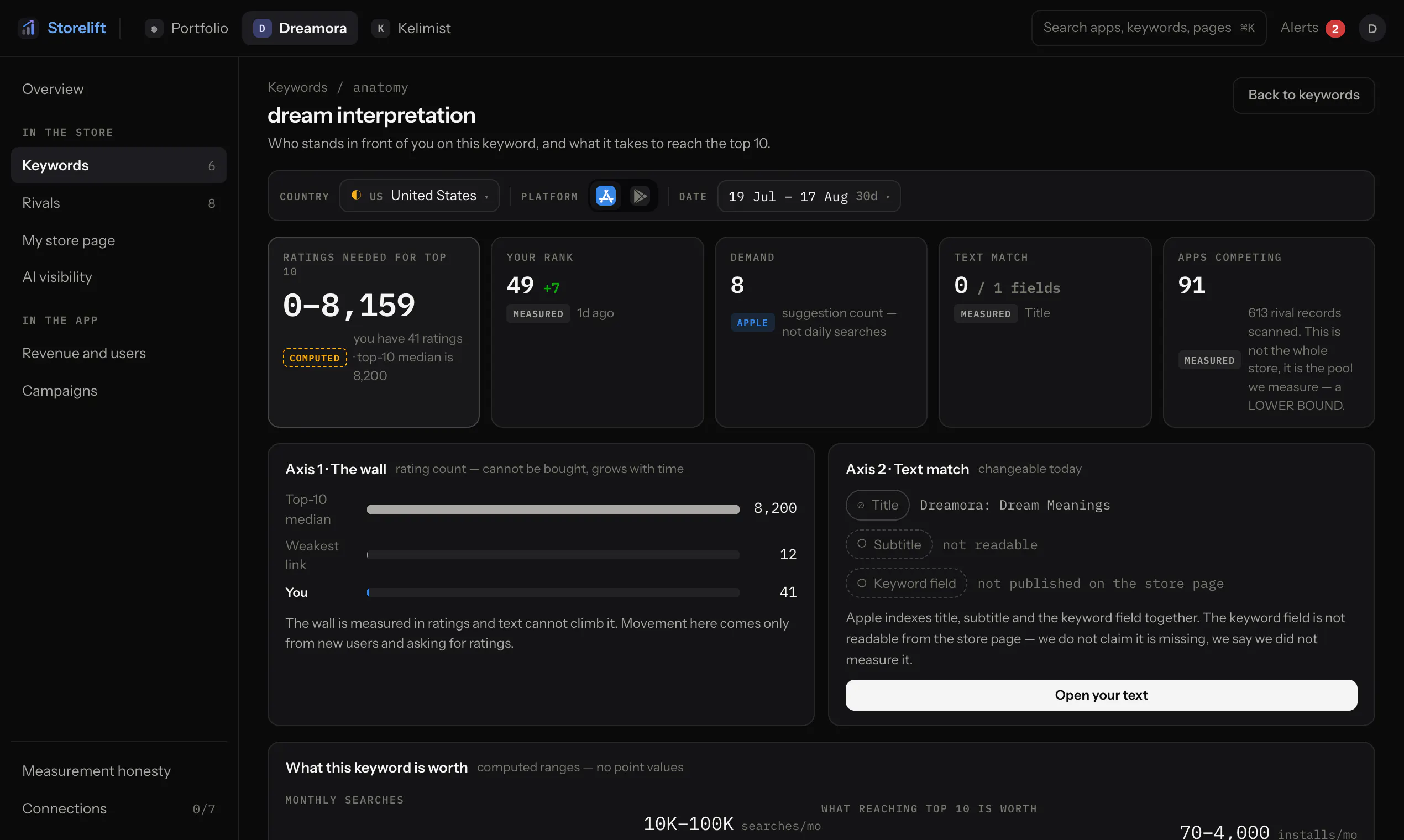
Task: Click the '1d ago' measurement time
Action: (x=595, y=313)
